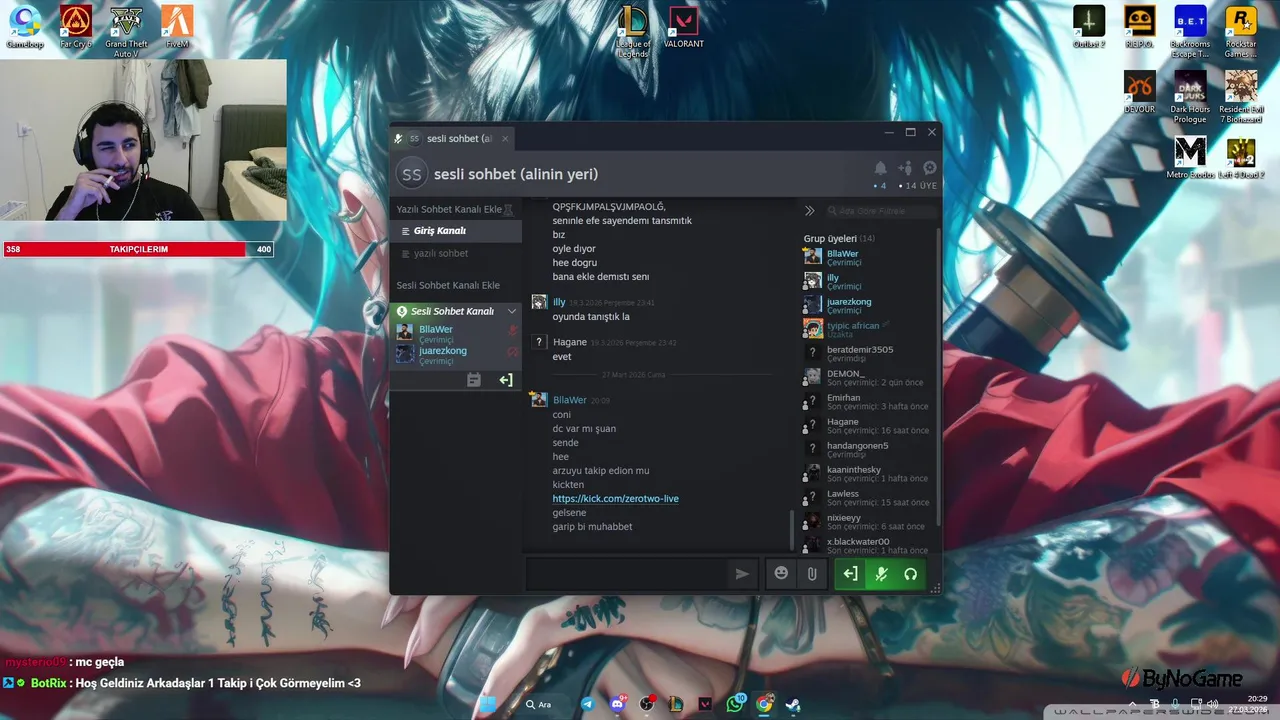Open Left 4 Dead 2 desktop shortcut
The height and width of the screenshot is (720, 1280).
click(x=1241, y=157)
